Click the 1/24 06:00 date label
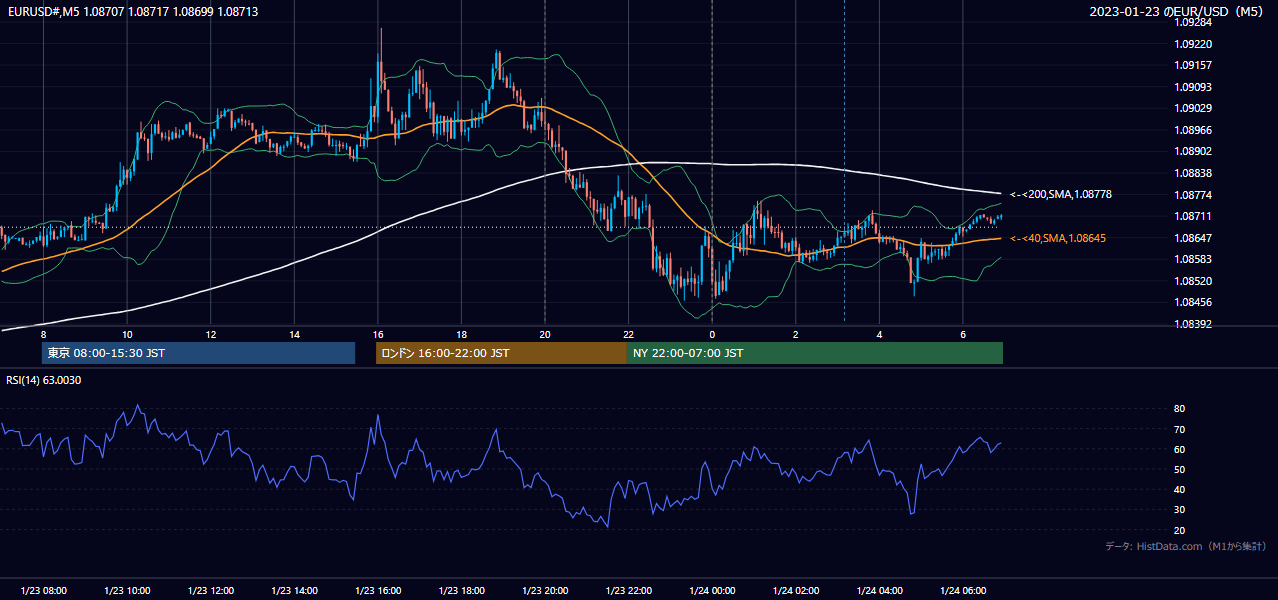 point(963,591)
